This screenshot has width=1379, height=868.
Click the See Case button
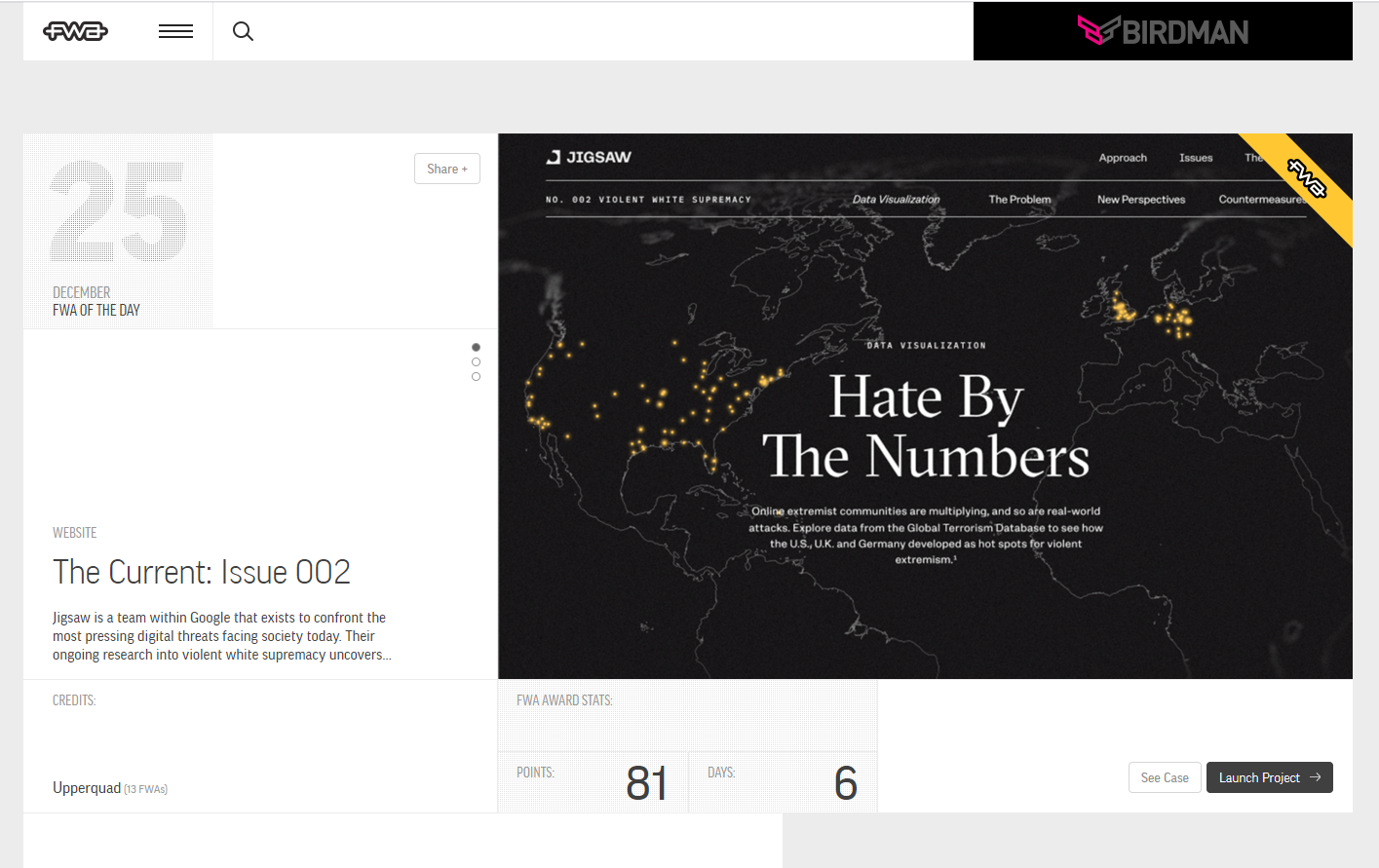pyautogui.click(x=1165, y=777)
